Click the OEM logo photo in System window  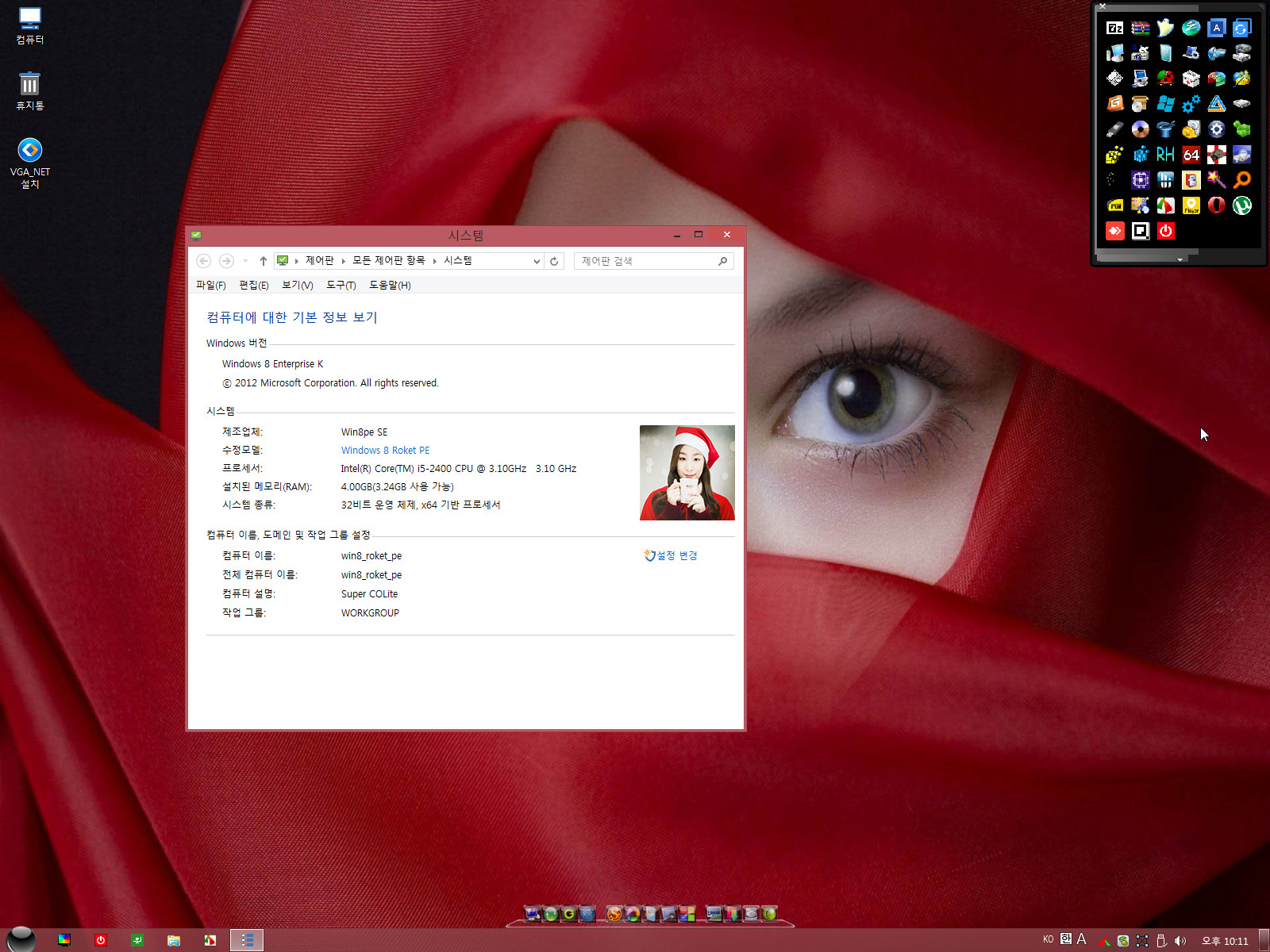tap(687, 473)
